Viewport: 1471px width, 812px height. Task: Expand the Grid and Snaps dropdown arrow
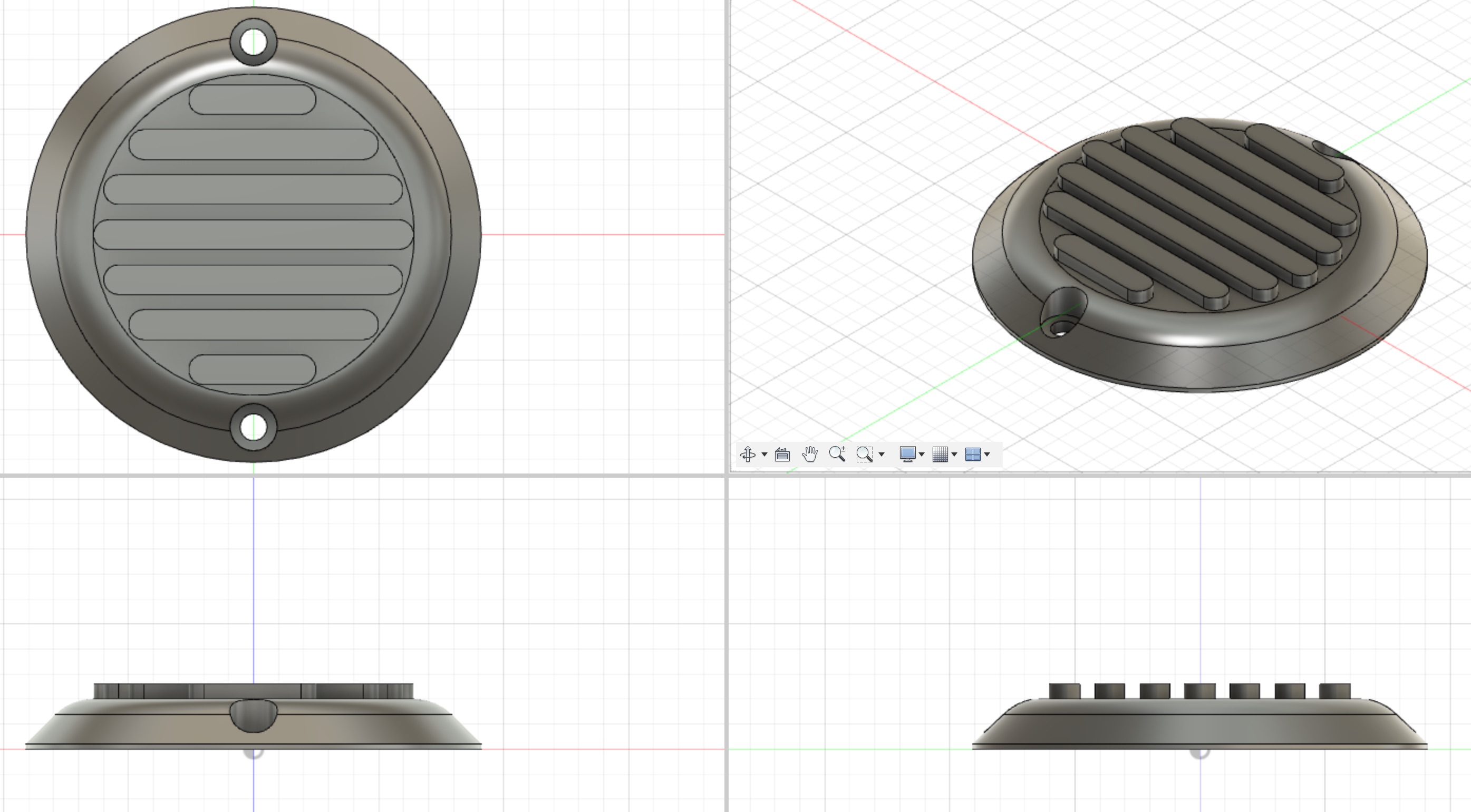tap(954, 455)
